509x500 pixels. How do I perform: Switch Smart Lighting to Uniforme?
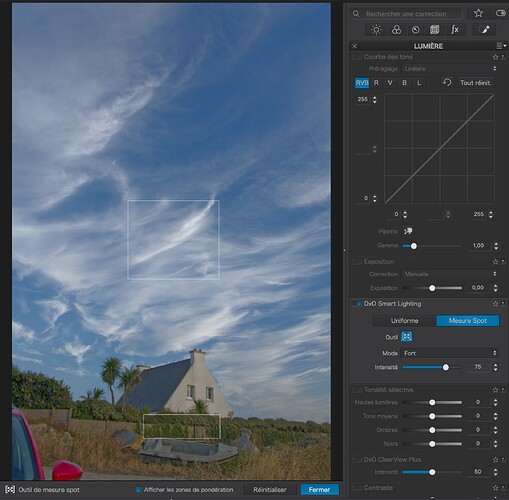404,321
